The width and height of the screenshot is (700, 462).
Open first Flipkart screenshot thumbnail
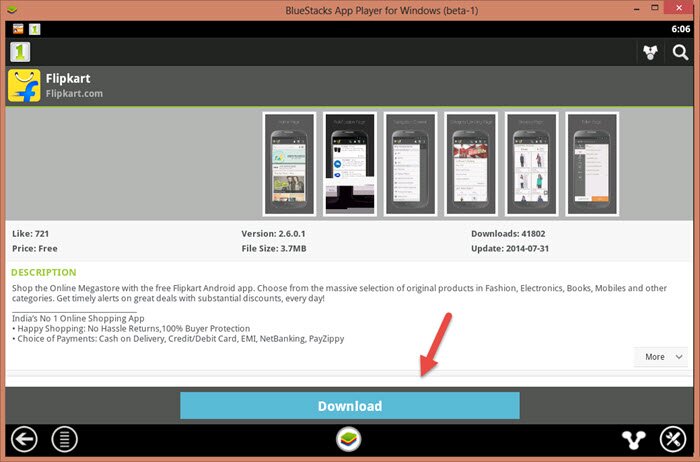289,164
